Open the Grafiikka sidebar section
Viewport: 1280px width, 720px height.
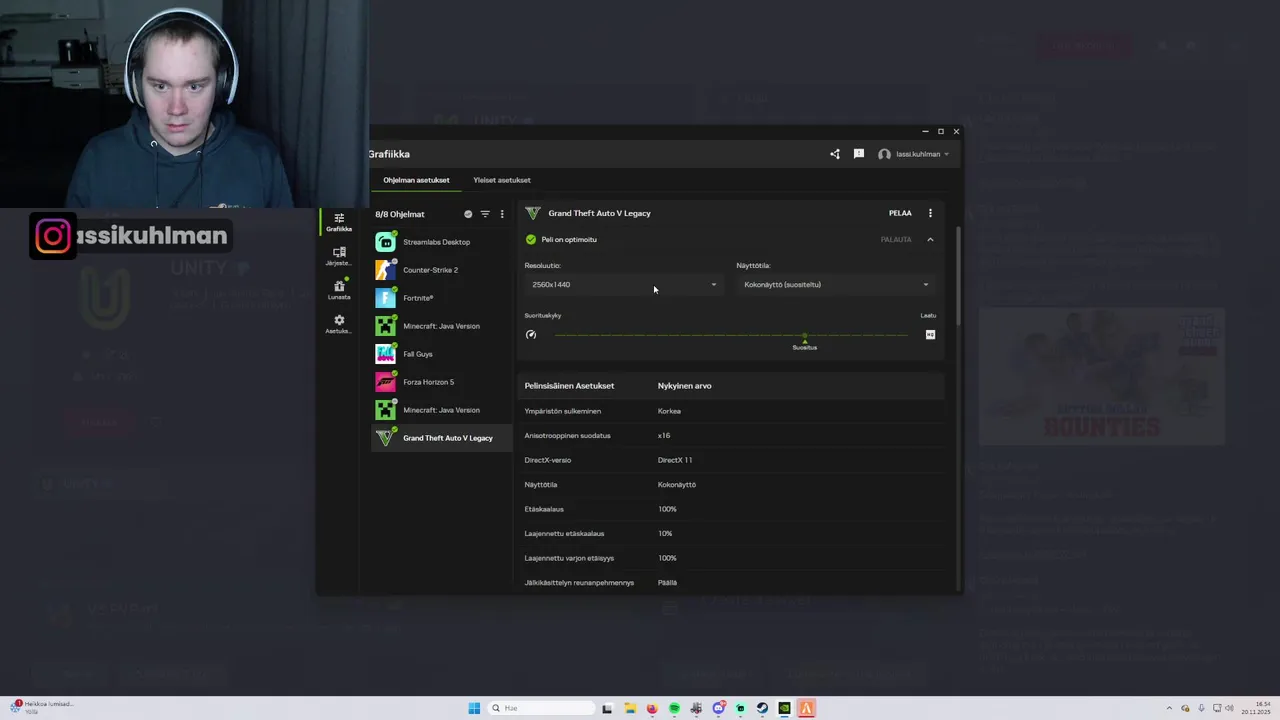coord(339,222)
